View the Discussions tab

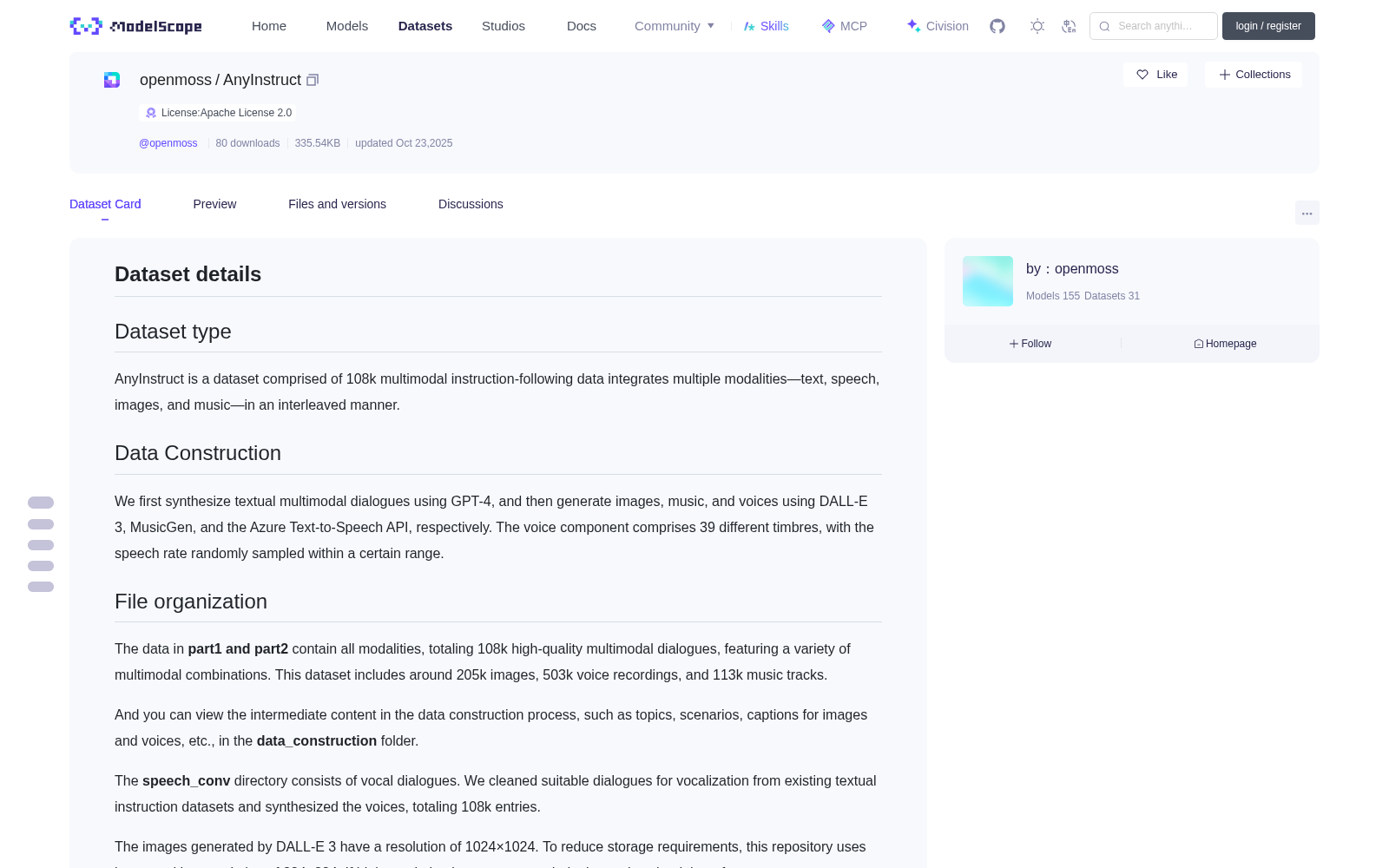tap(471, 204)
